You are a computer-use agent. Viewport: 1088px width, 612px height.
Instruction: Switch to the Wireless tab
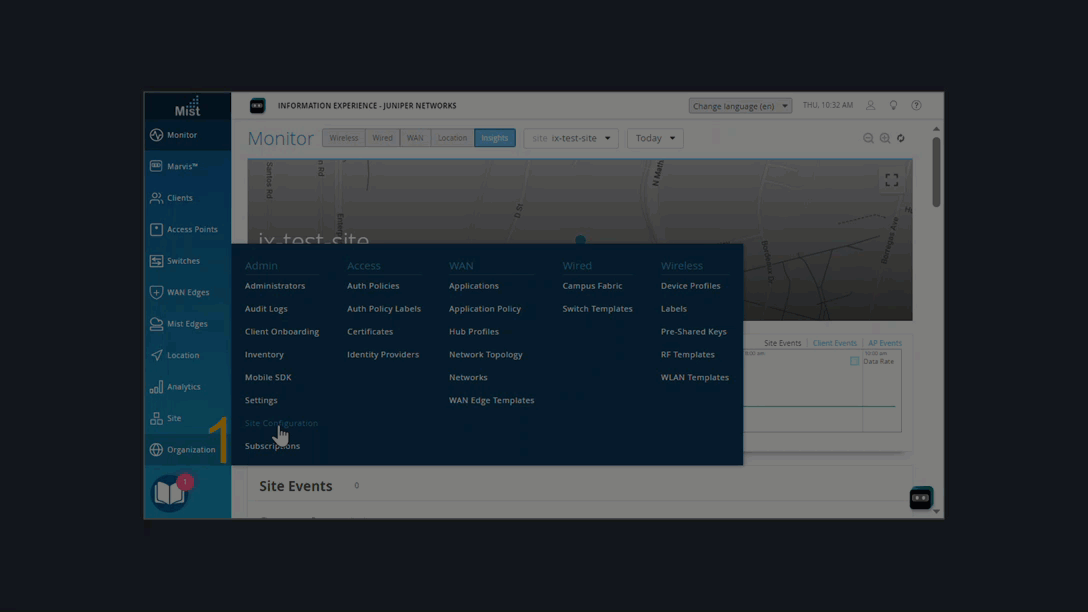[x=343, y=138]
